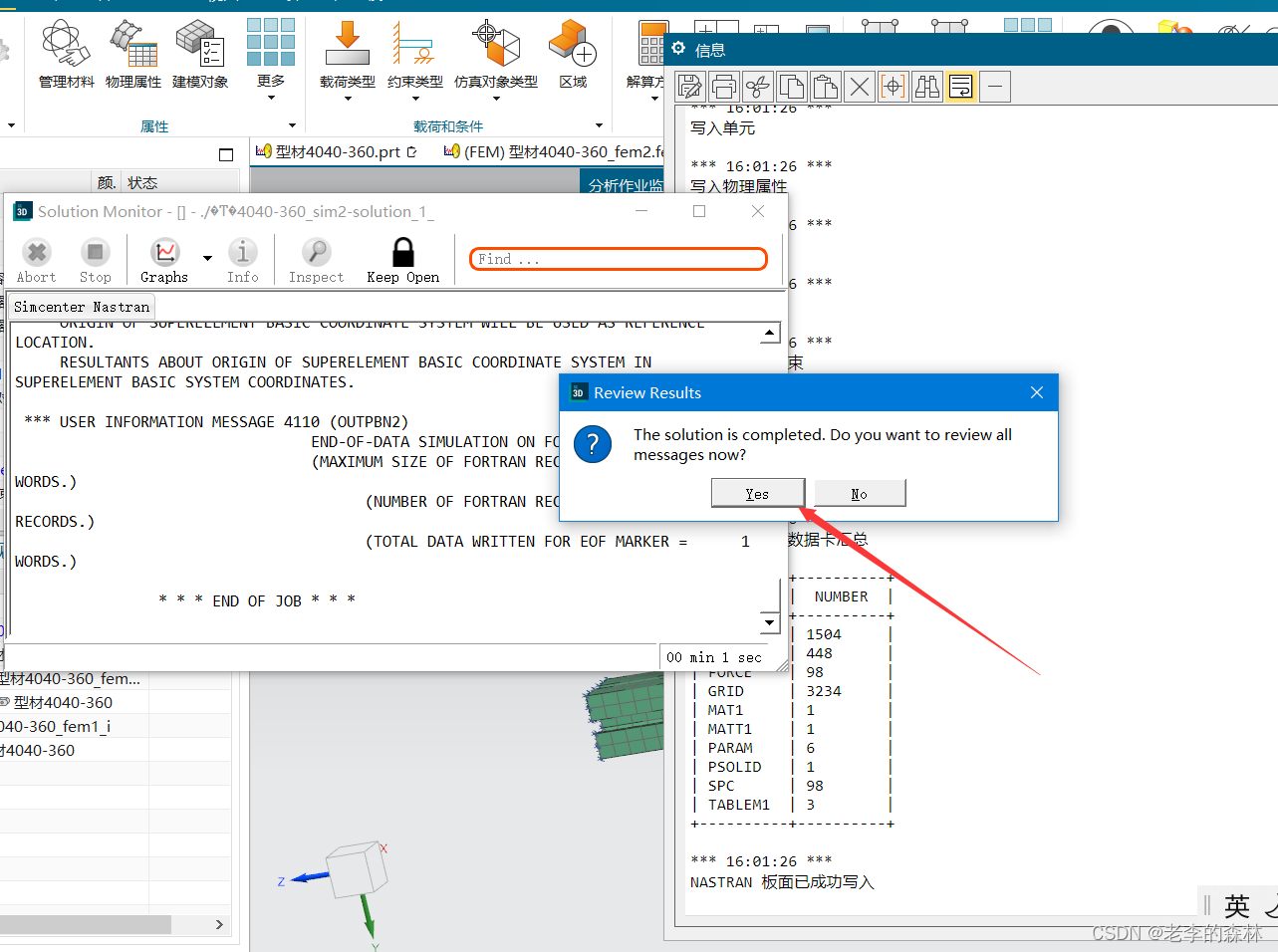Click the X delete icon in 信息 toolbar

pos(860,87)
